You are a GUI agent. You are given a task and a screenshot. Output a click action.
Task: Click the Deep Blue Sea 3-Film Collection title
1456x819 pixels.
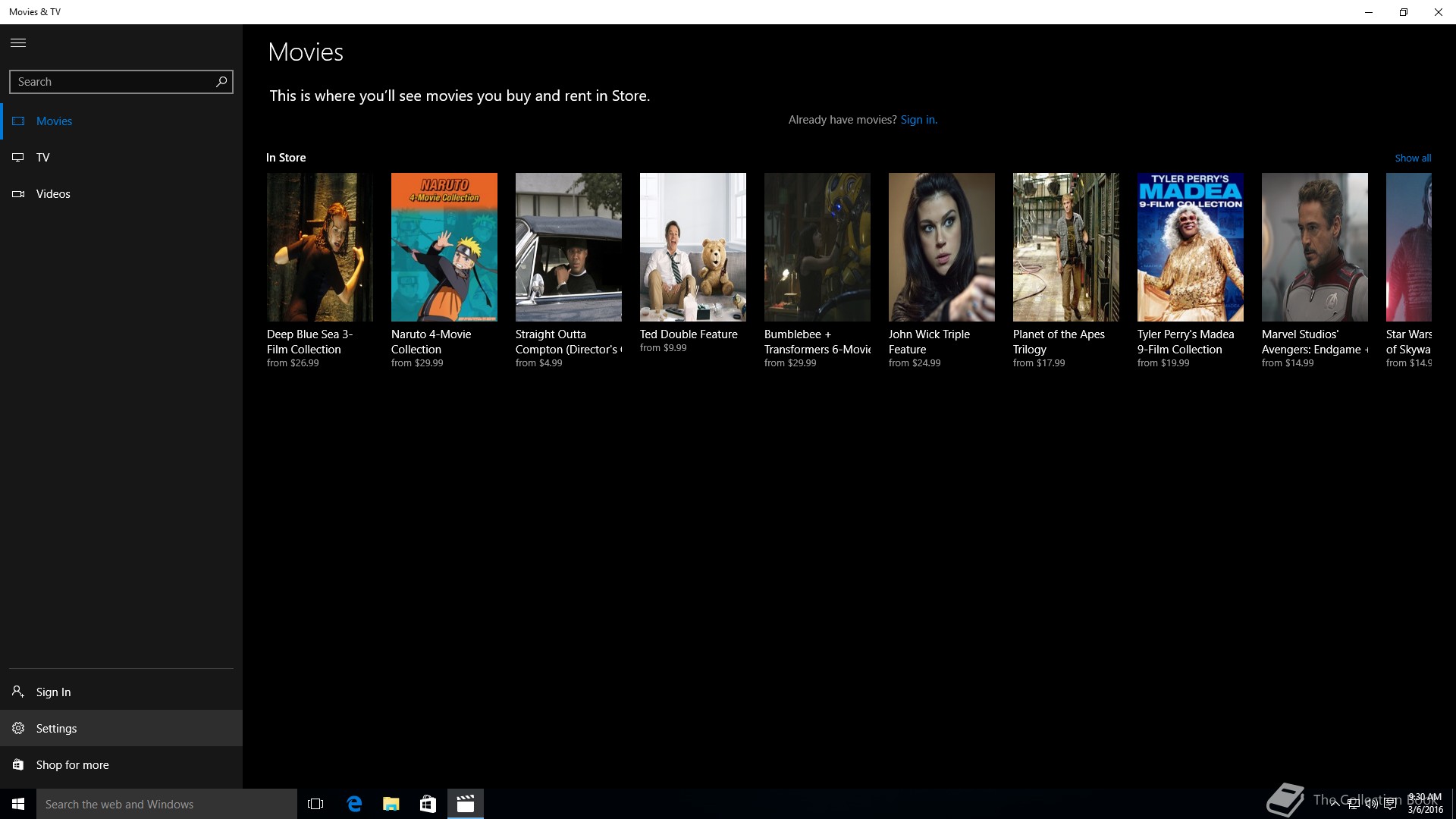click(x=310, y=342)
